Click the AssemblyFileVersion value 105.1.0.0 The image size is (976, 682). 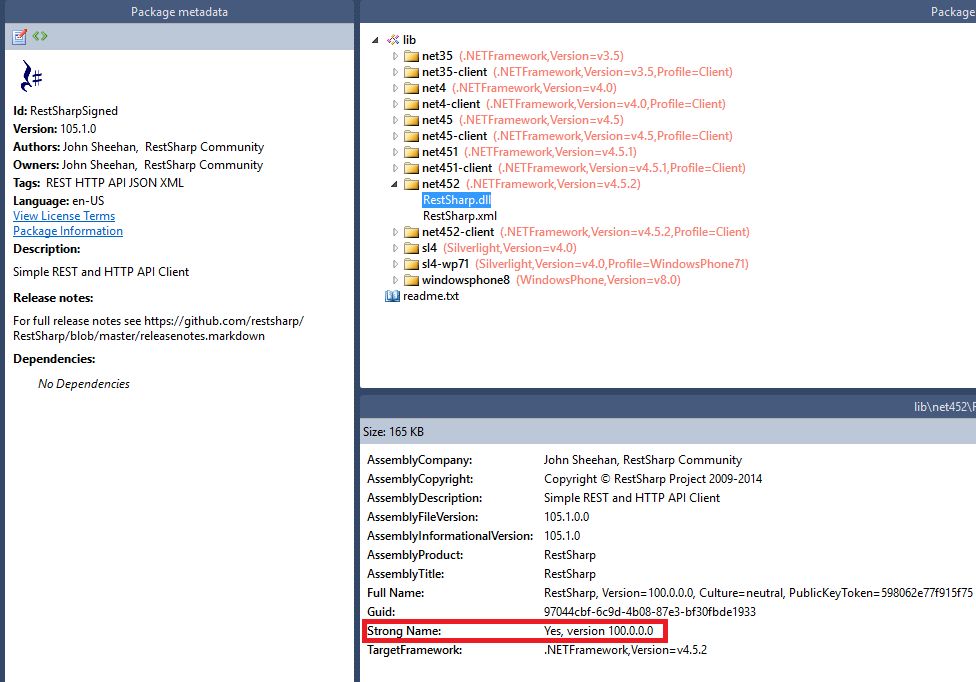point(566,517)
